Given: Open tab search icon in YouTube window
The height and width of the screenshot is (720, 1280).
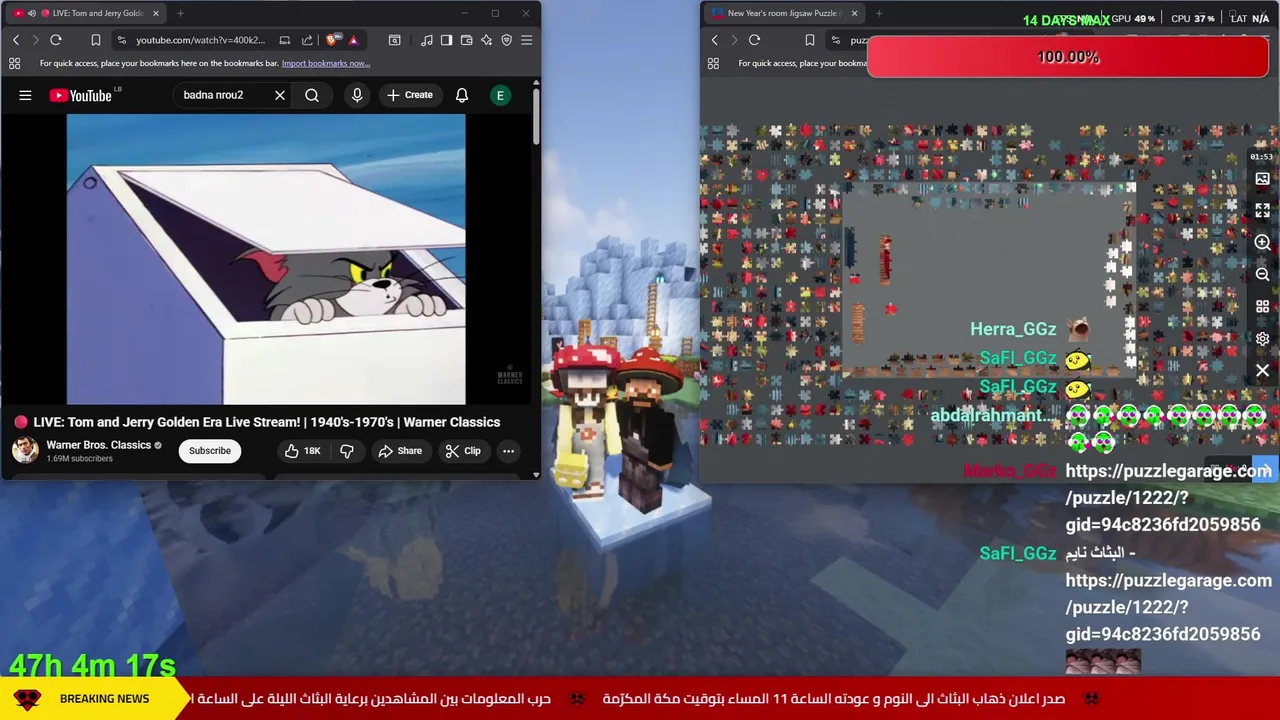Looking at the screenshot, I should coord(395,40).
